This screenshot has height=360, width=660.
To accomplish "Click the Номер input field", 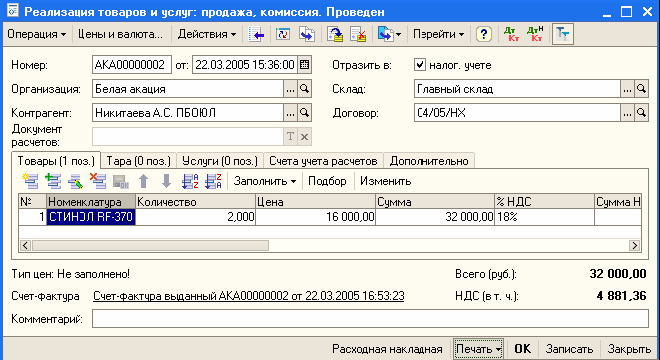I will click(x=132, y=65).
